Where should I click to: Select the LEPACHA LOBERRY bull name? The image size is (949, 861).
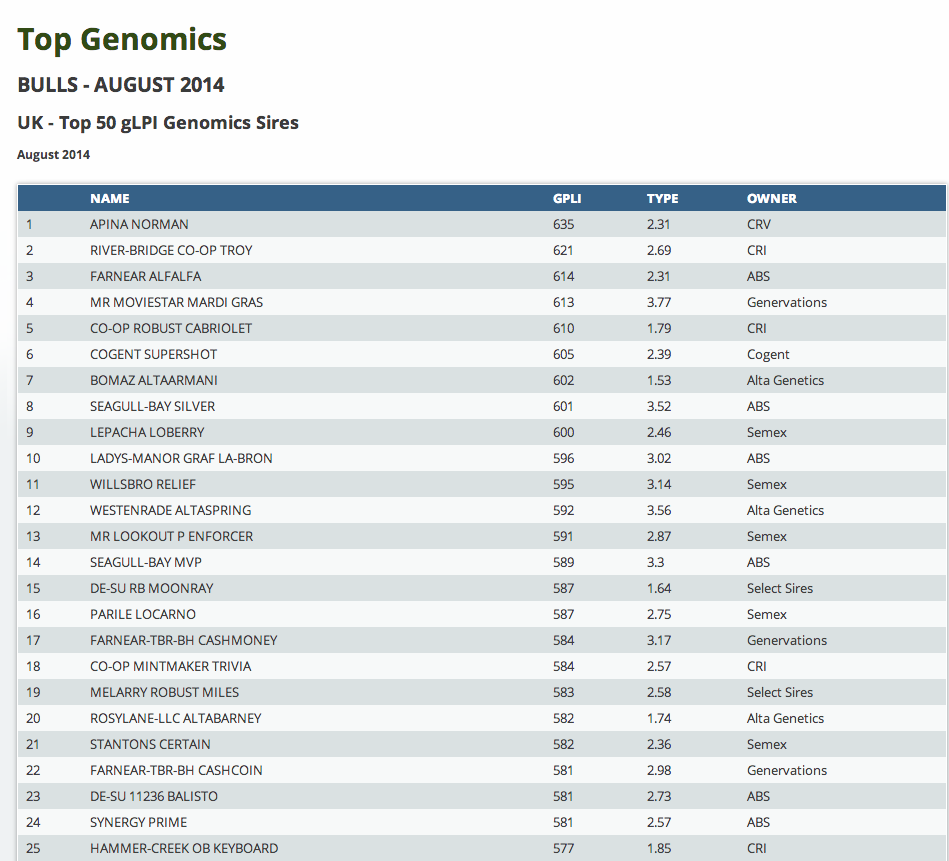(x=147, y=432)
